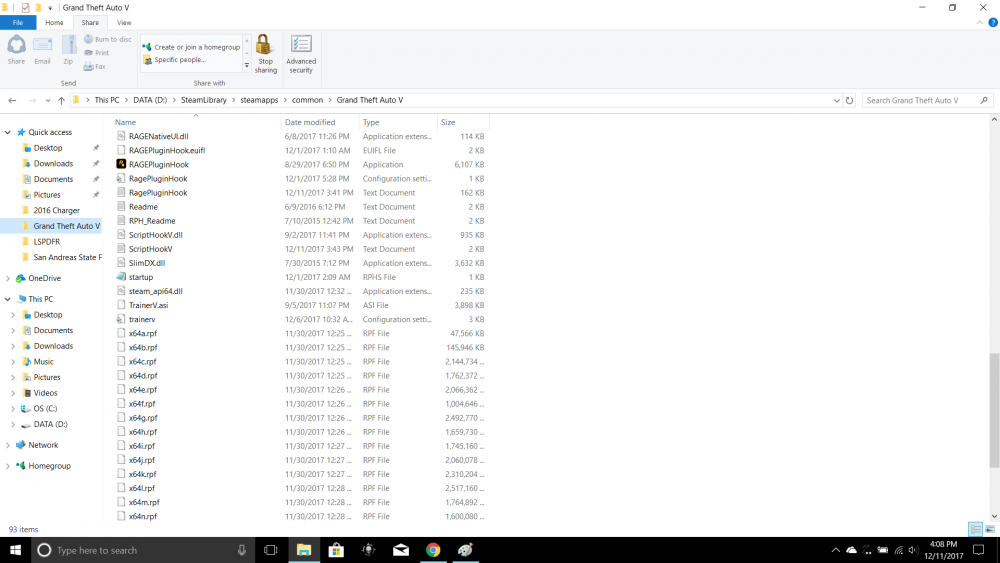1000x563 pixels.
Task: Expand DATA (D:) drive node
Action: click(13, 425)
